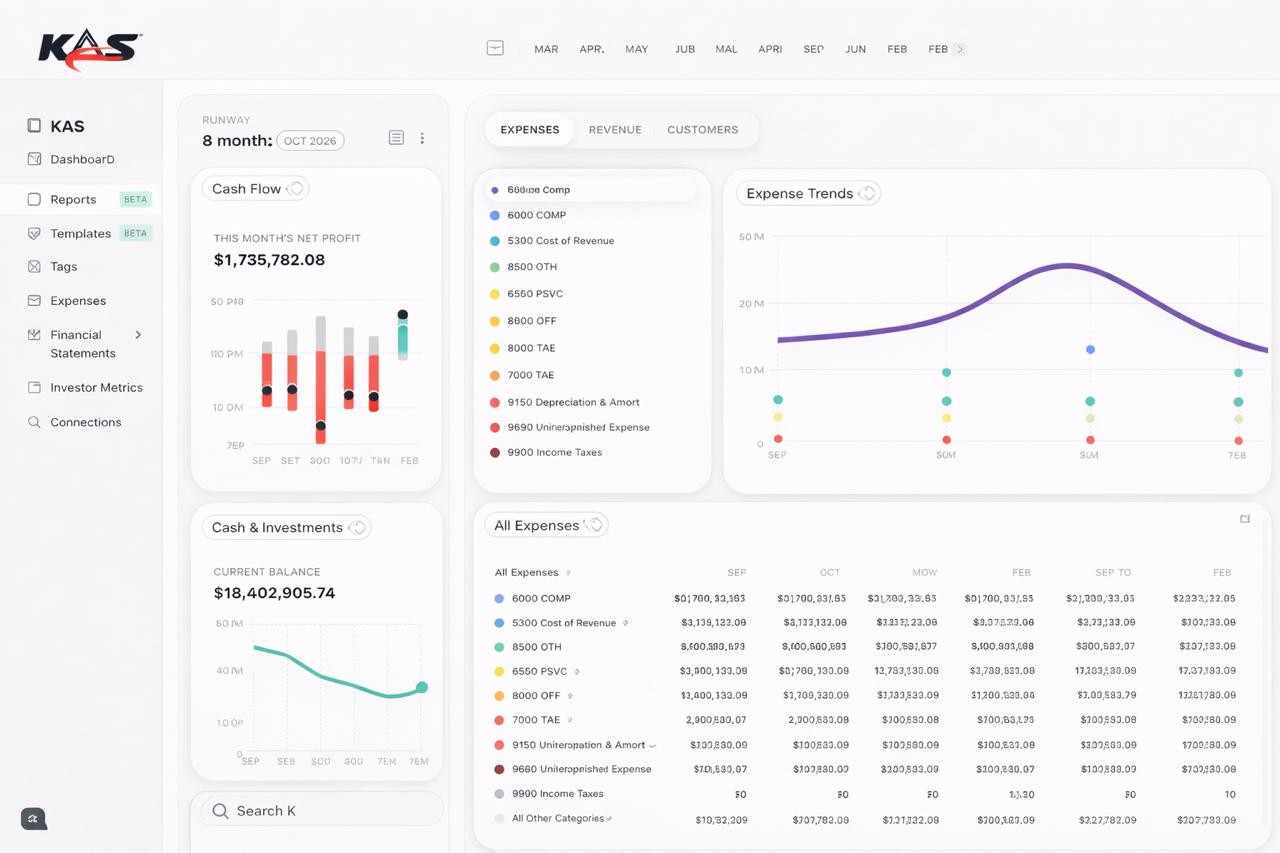The image size is (1280, 853).
Task: Select MAR in the top month bar
Action: coord(546,48)
